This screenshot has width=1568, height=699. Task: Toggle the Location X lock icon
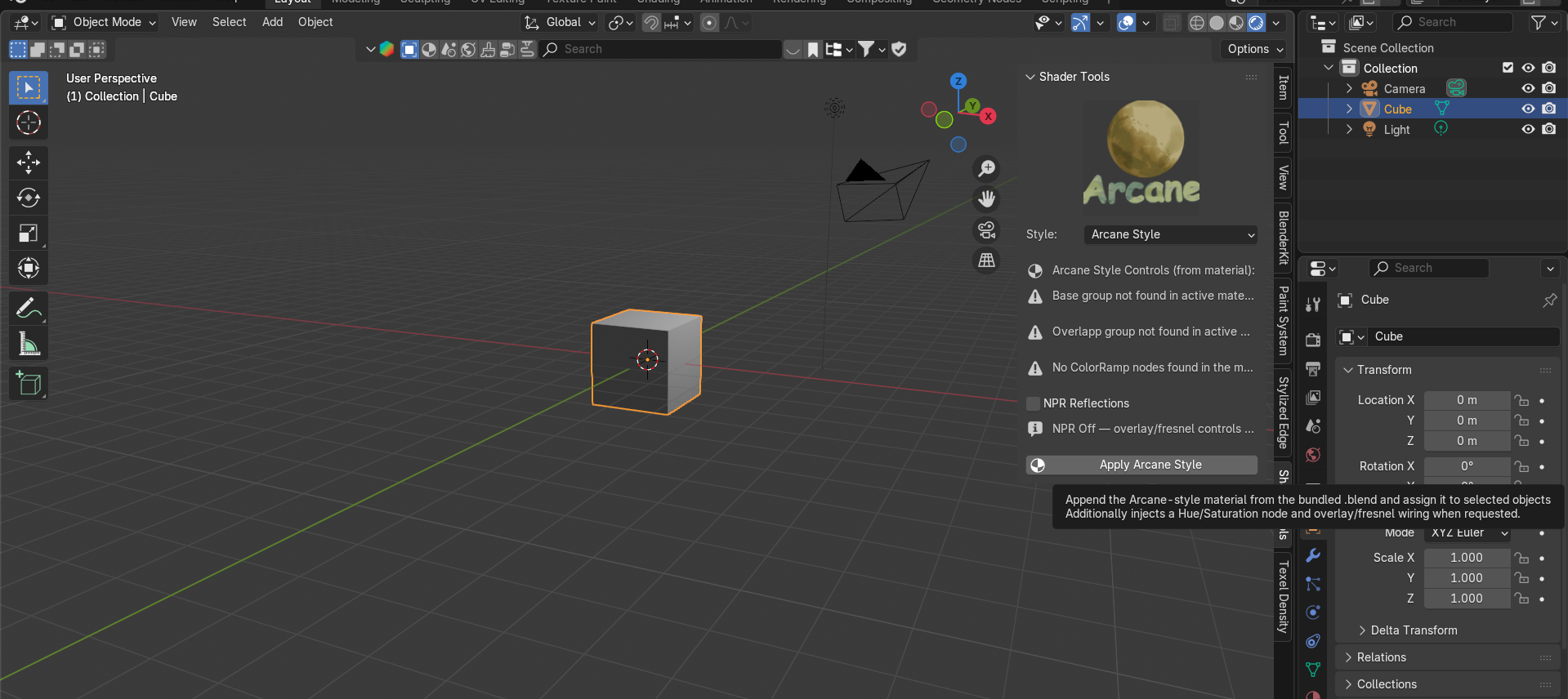click(x=1521, y=400)
